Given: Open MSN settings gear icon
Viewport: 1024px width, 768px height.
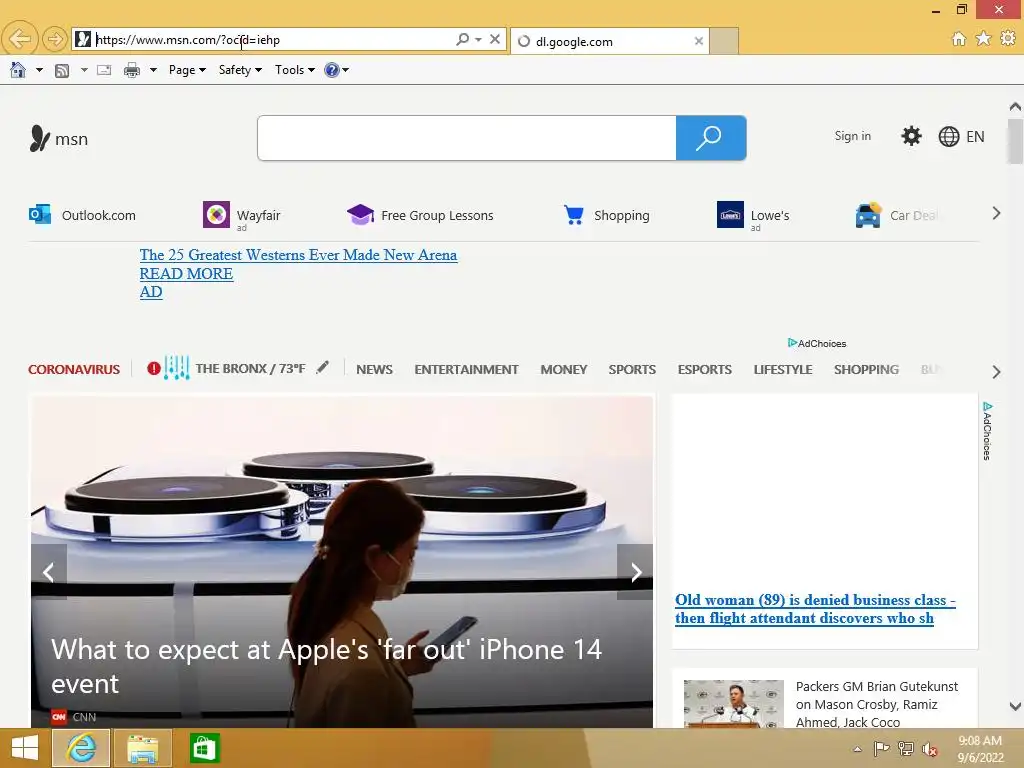Looking at the screenshot, I should click(911, 136).
